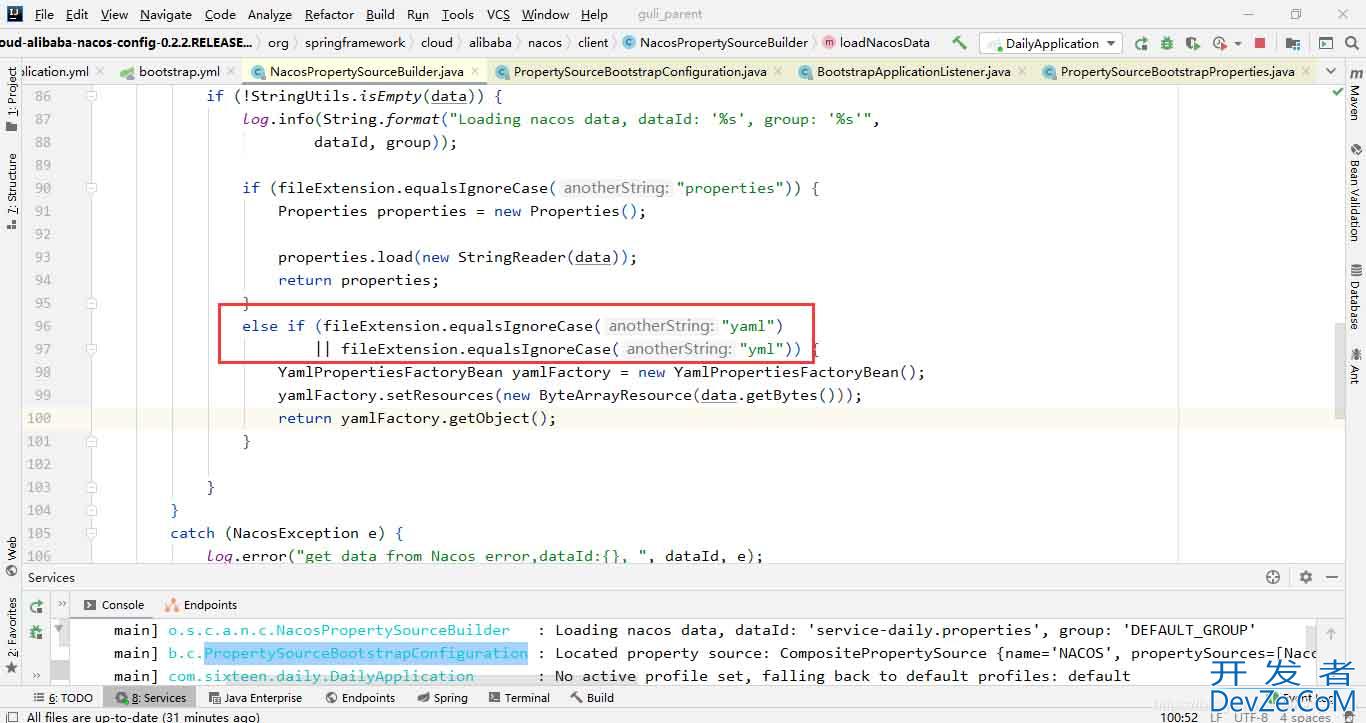Image resolution: width=1366 pixels, height=723 pixels.
Task: Click the 'alibaba' breadcrumb
Action: coord(490,43)
